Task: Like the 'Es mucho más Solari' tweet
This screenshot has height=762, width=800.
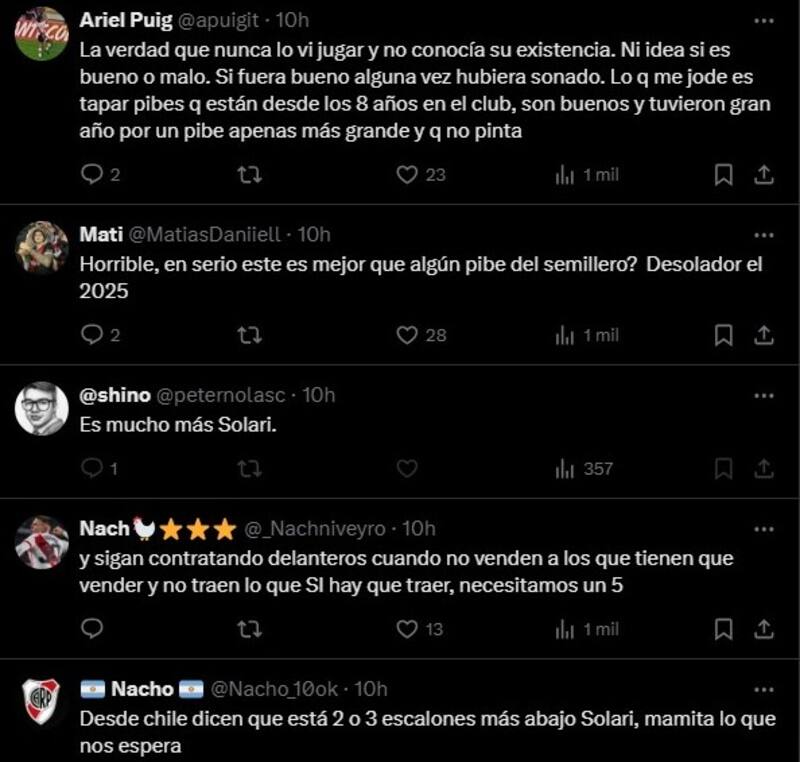Action: [407, 468]
